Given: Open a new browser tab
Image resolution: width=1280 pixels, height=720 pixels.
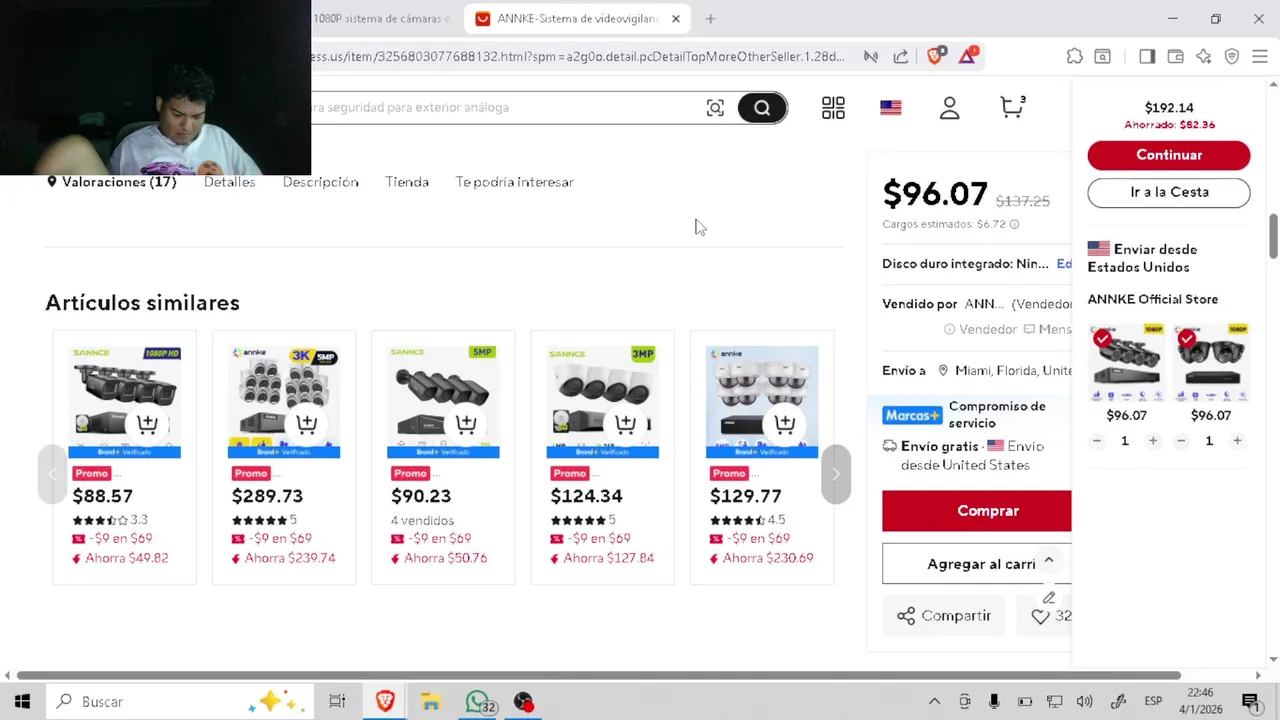Looking at the screenshot, I should [710, 19].
